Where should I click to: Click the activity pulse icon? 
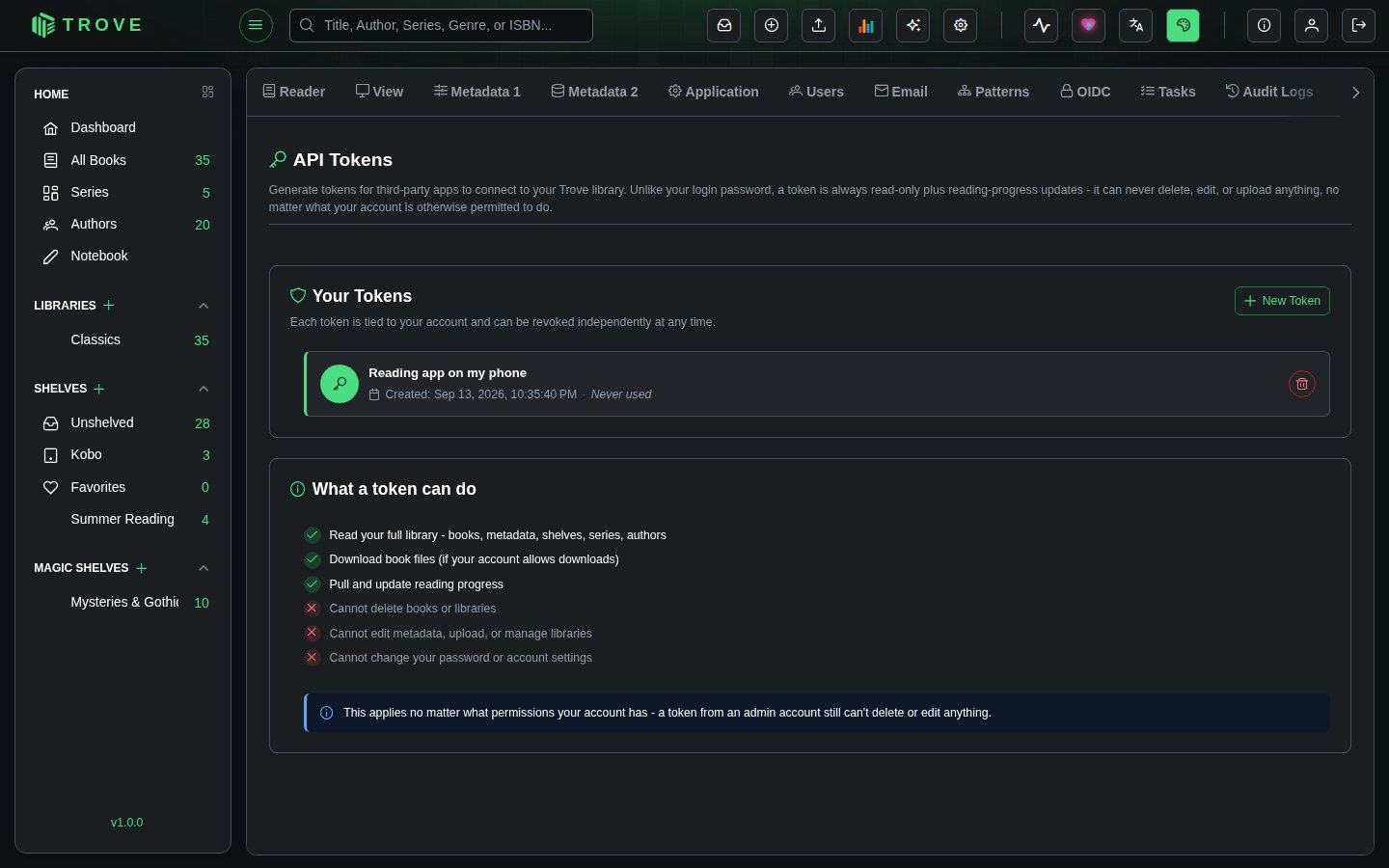1042,25
